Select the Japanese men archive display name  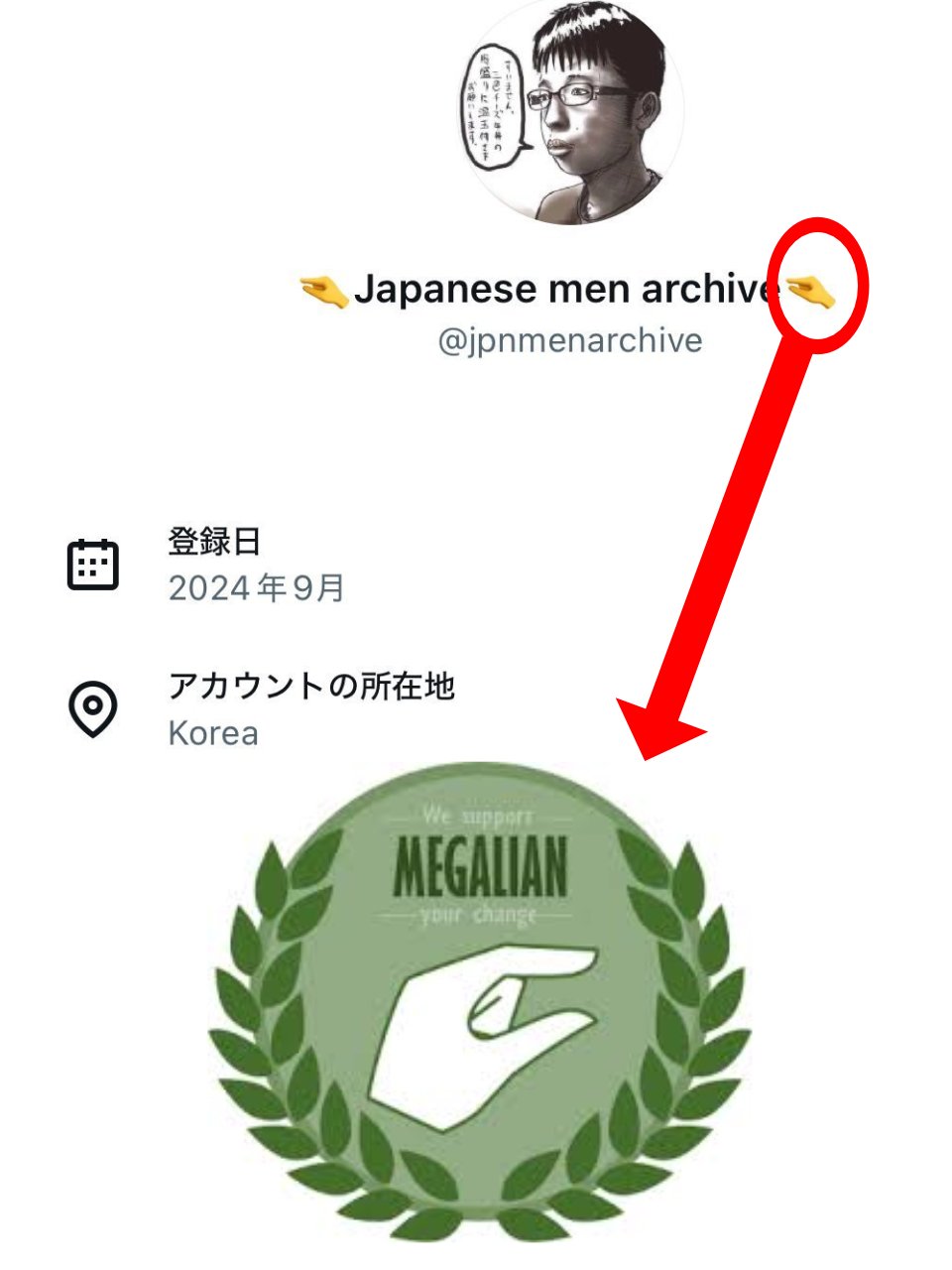(561, 289)
